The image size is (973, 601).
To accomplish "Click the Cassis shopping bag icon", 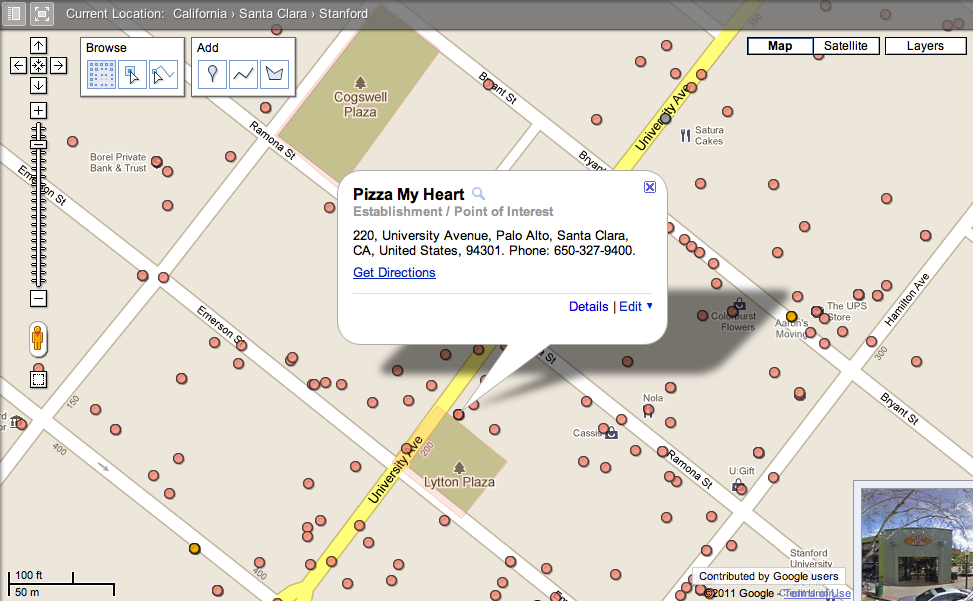I will click(612, 432).
